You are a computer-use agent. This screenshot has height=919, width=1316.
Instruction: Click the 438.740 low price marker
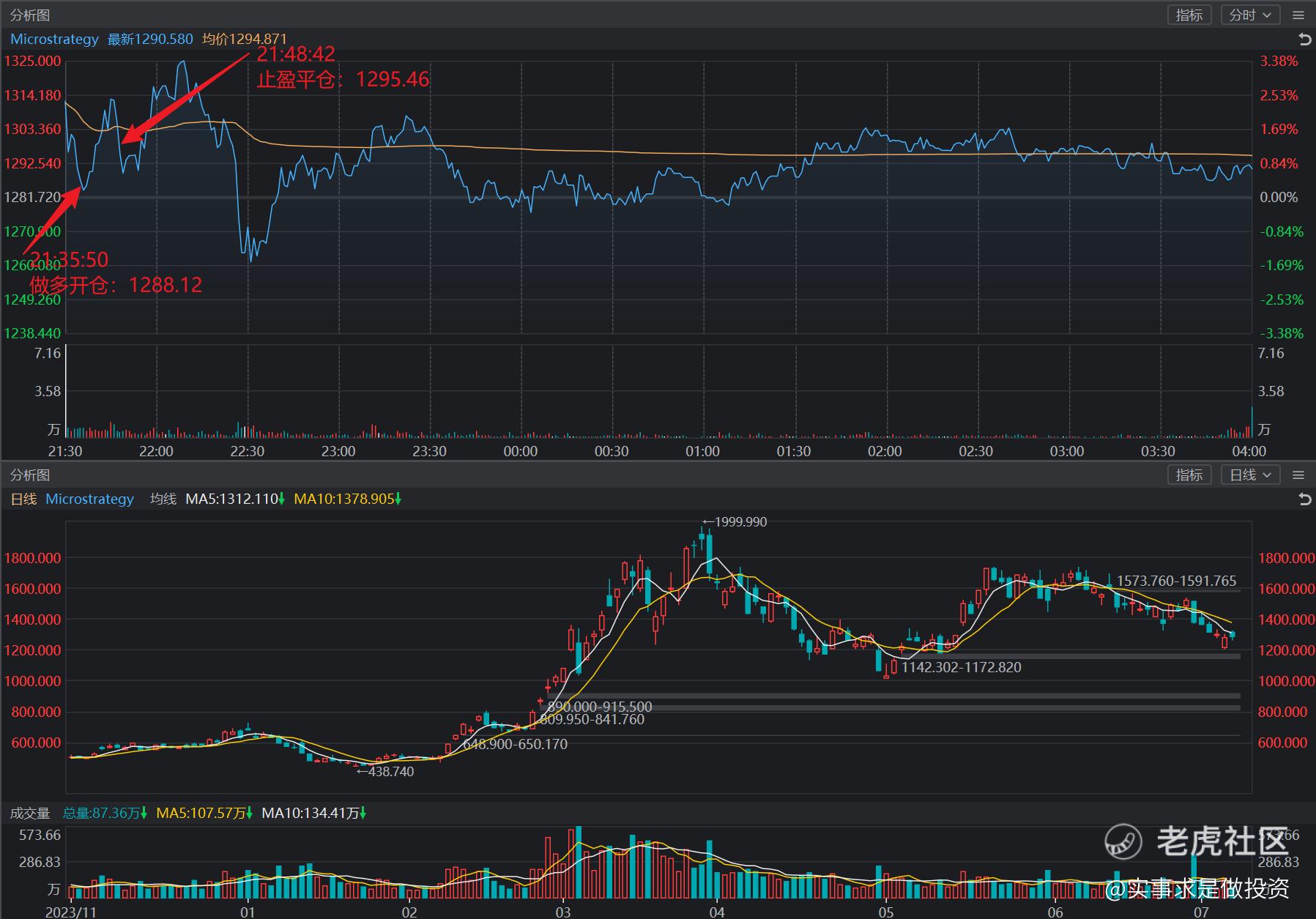click(384, 771)
